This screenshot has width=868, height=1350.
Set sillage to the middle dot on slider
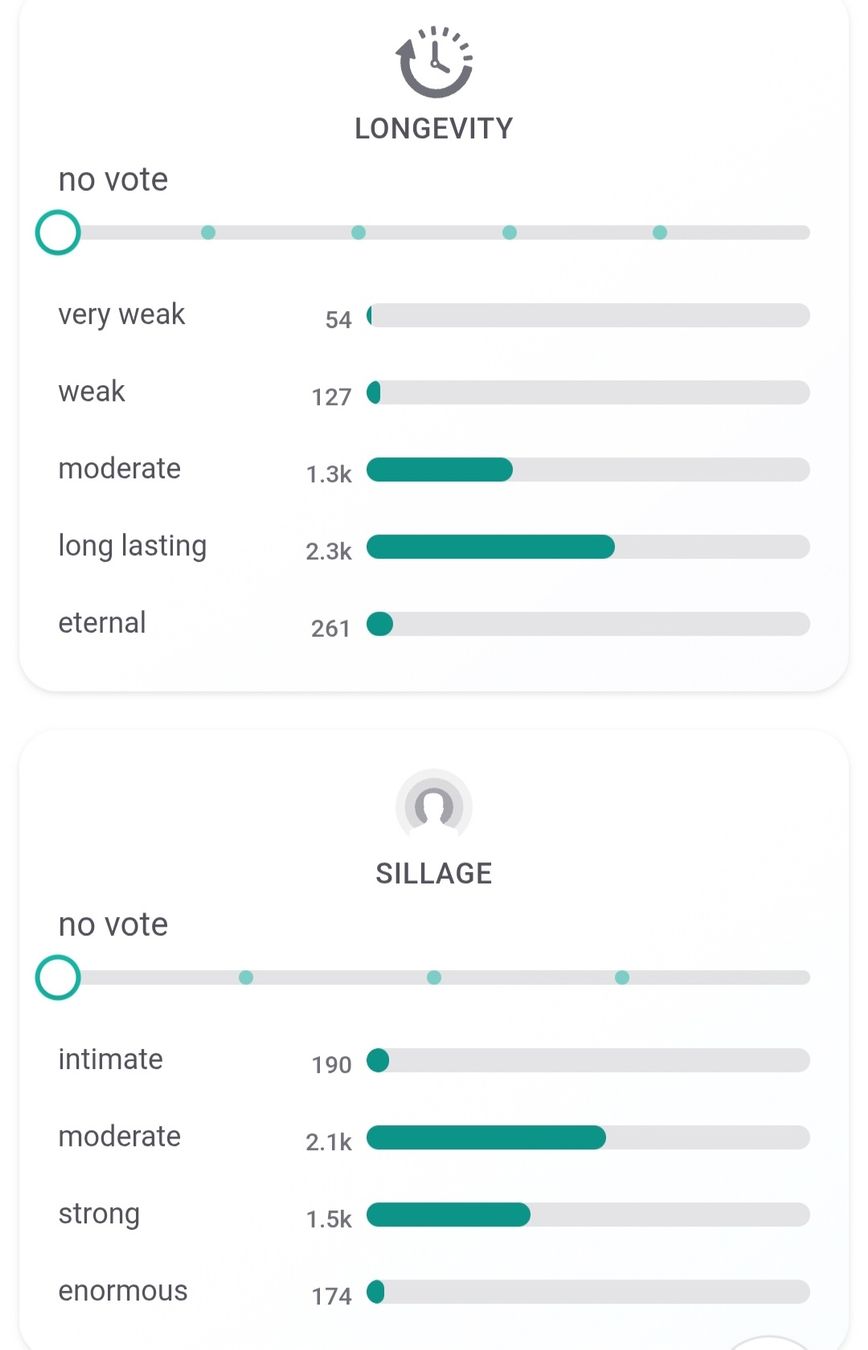tap(434, 977)
